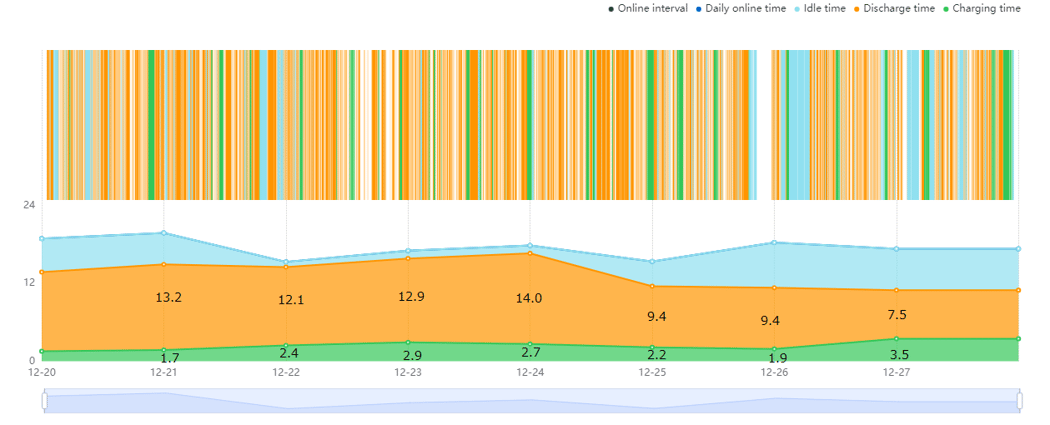
Task: Select the 12-27 charging point labeled 3.5
Action: (897, 339)
